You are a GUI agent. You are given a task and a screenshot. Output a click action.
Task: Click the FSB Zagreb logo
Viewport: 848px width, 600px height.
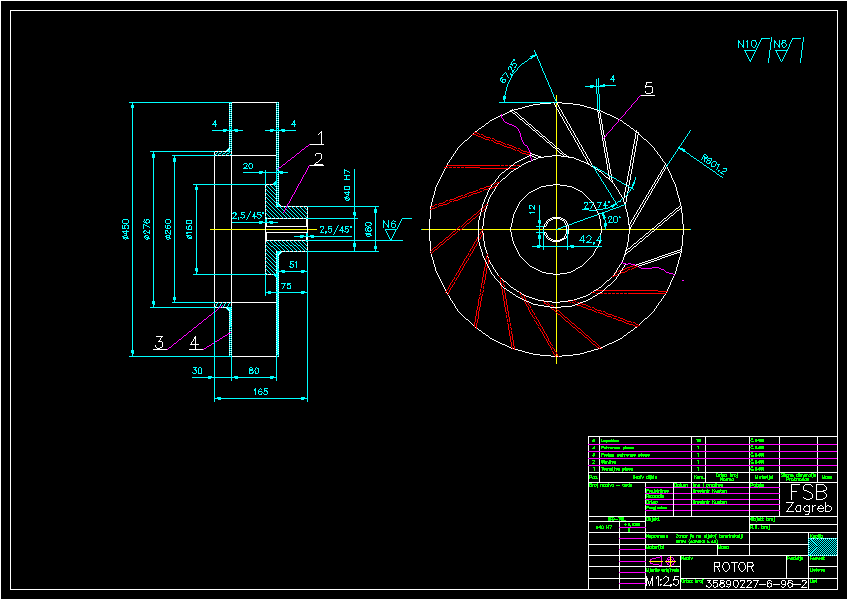pos(810,500)
